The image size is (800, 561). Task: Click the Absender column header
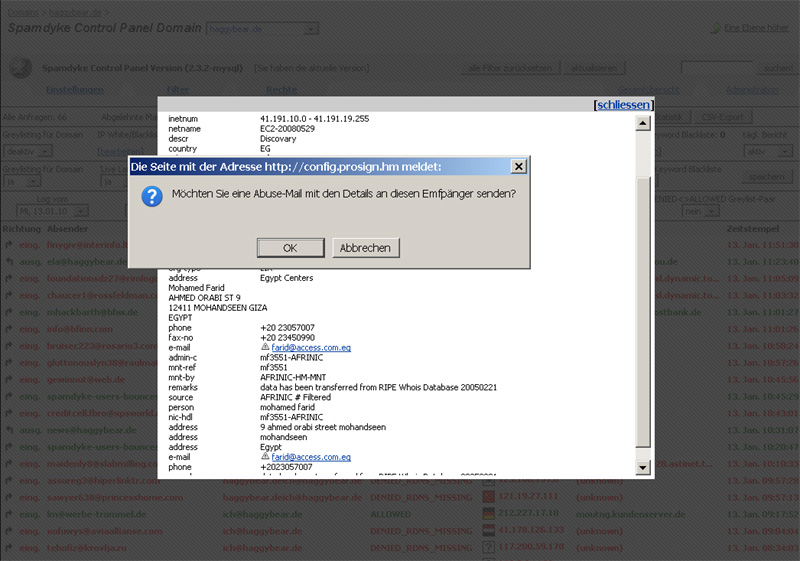coord(67,229)
